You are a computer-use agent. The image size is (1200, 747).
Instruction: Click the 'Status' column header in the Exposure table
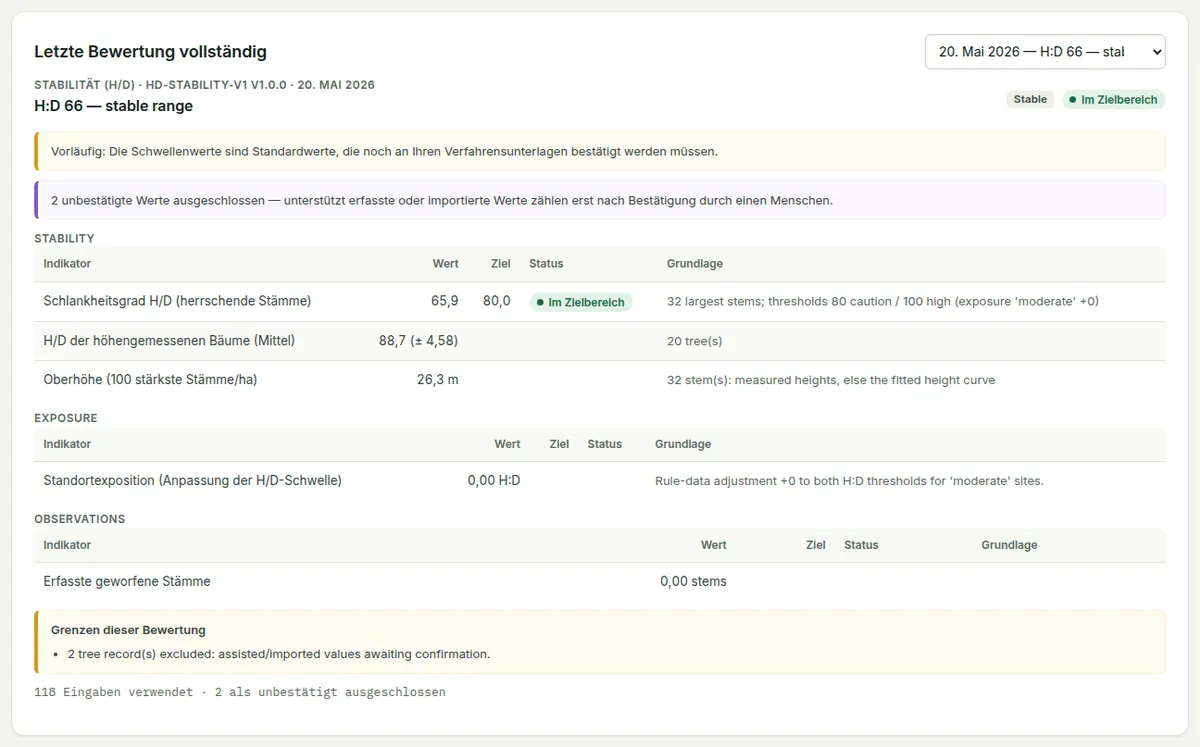coord(604,444)
